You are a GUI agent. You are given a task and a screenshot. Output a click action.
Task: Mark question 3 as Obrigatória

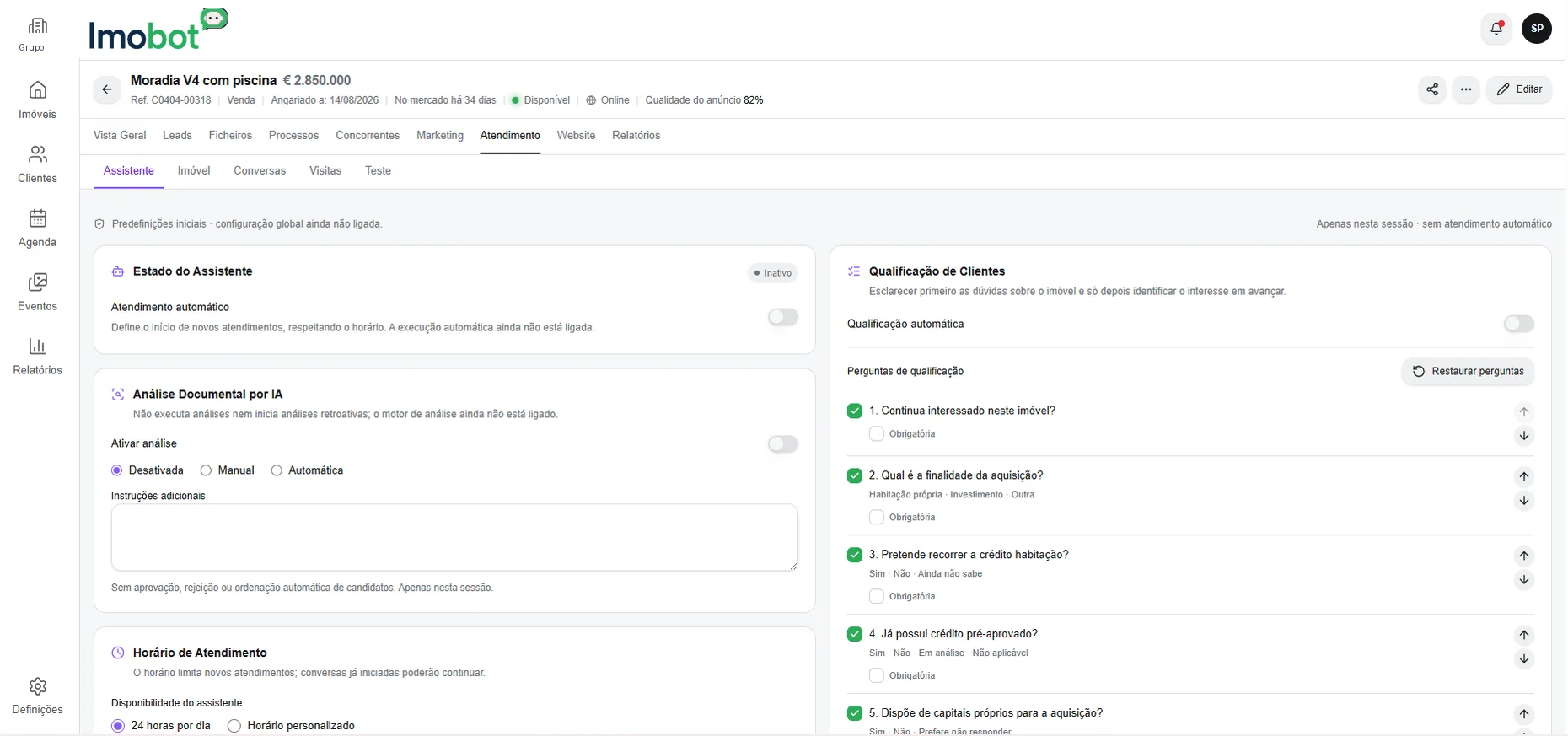[877, 597]
